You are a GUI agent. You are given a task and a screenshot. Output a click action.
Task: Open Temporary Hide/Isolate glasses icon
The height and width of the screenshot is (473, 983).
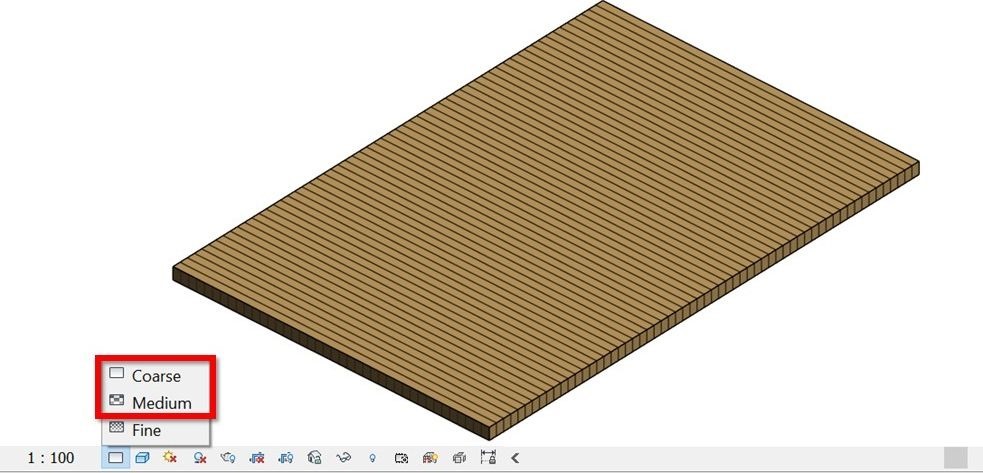[x=344, y=458]
